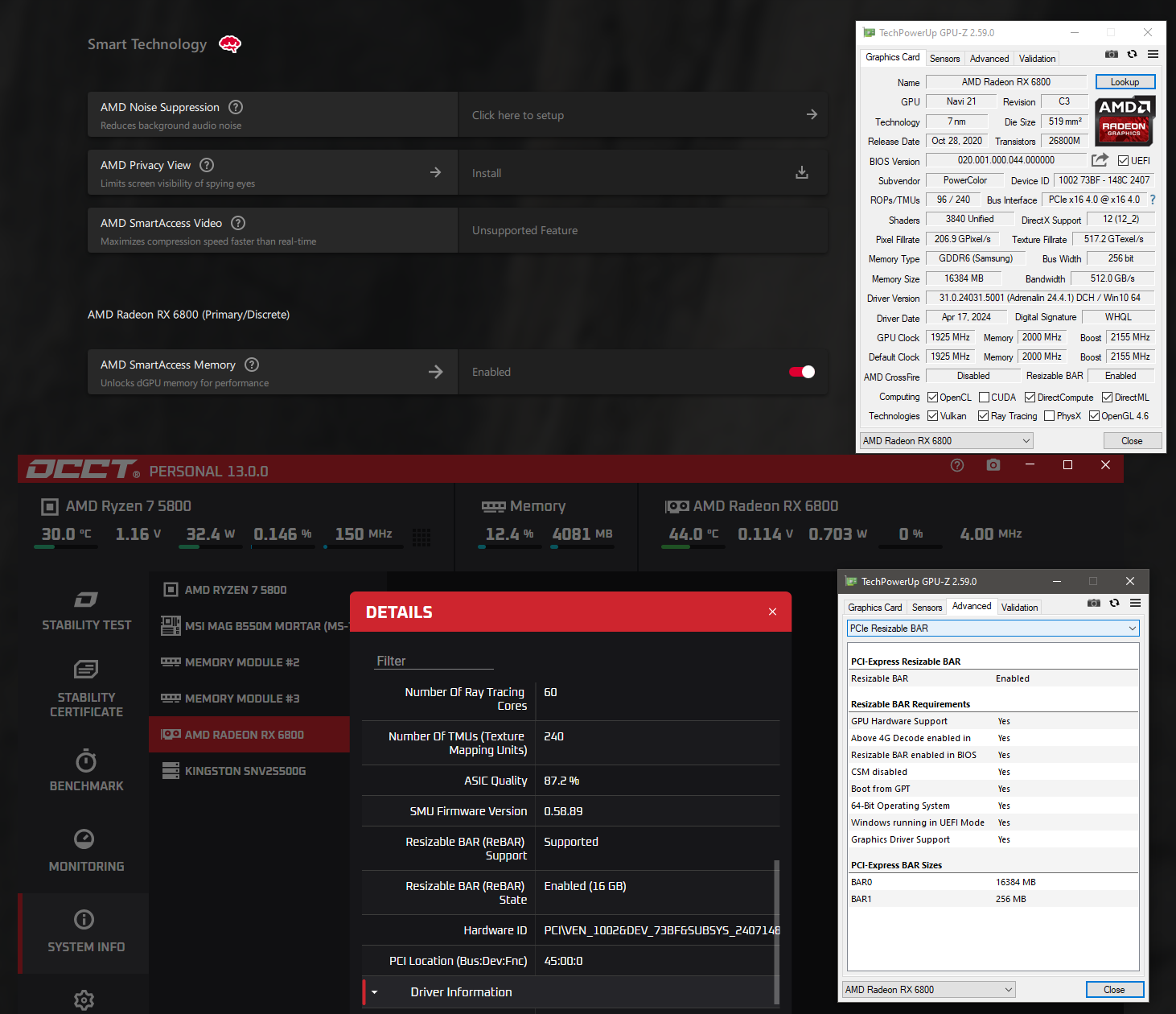Click AMD Radeon Graphics logo in GPU-Z

tap(1125, 121)
